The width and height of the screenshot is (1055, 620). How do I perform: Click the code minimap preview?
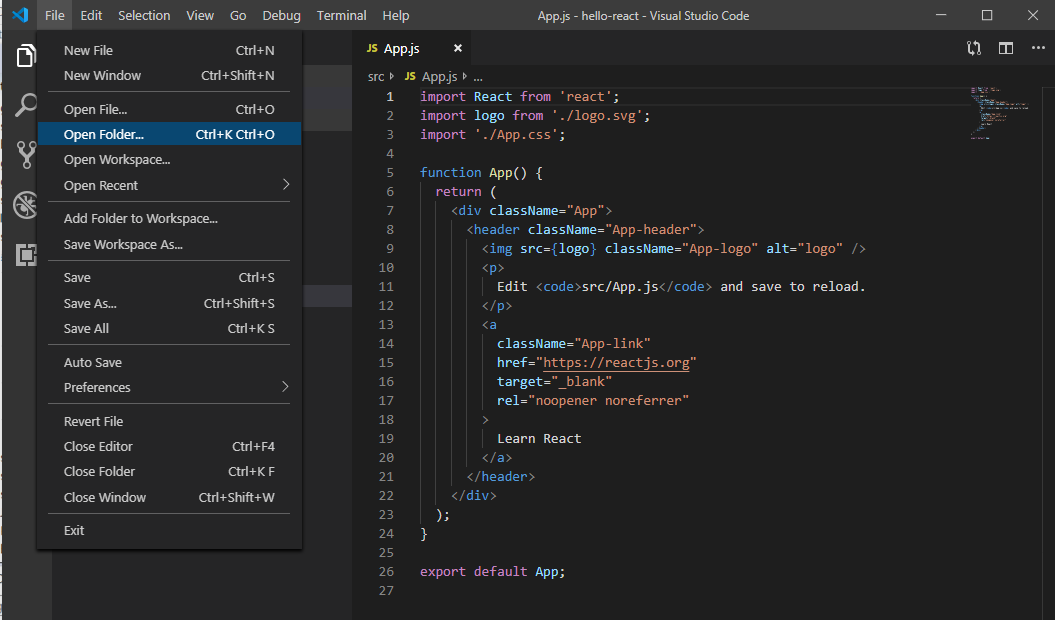pos(999,112)
